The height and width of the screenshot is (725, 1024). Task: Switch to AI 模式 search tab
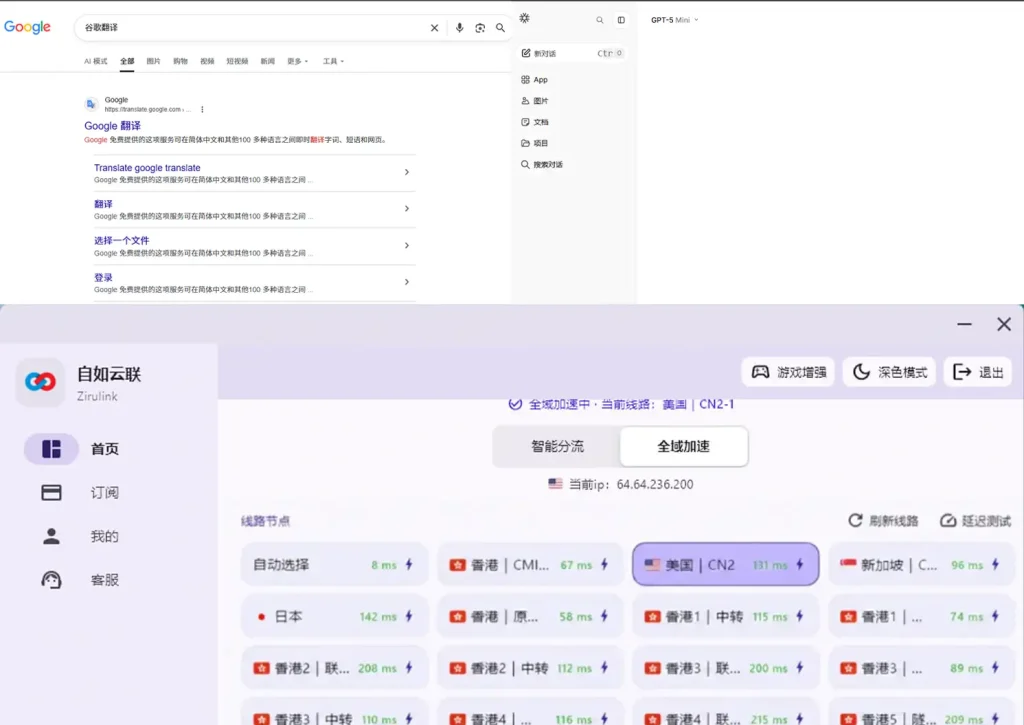(x=95, y=61)
